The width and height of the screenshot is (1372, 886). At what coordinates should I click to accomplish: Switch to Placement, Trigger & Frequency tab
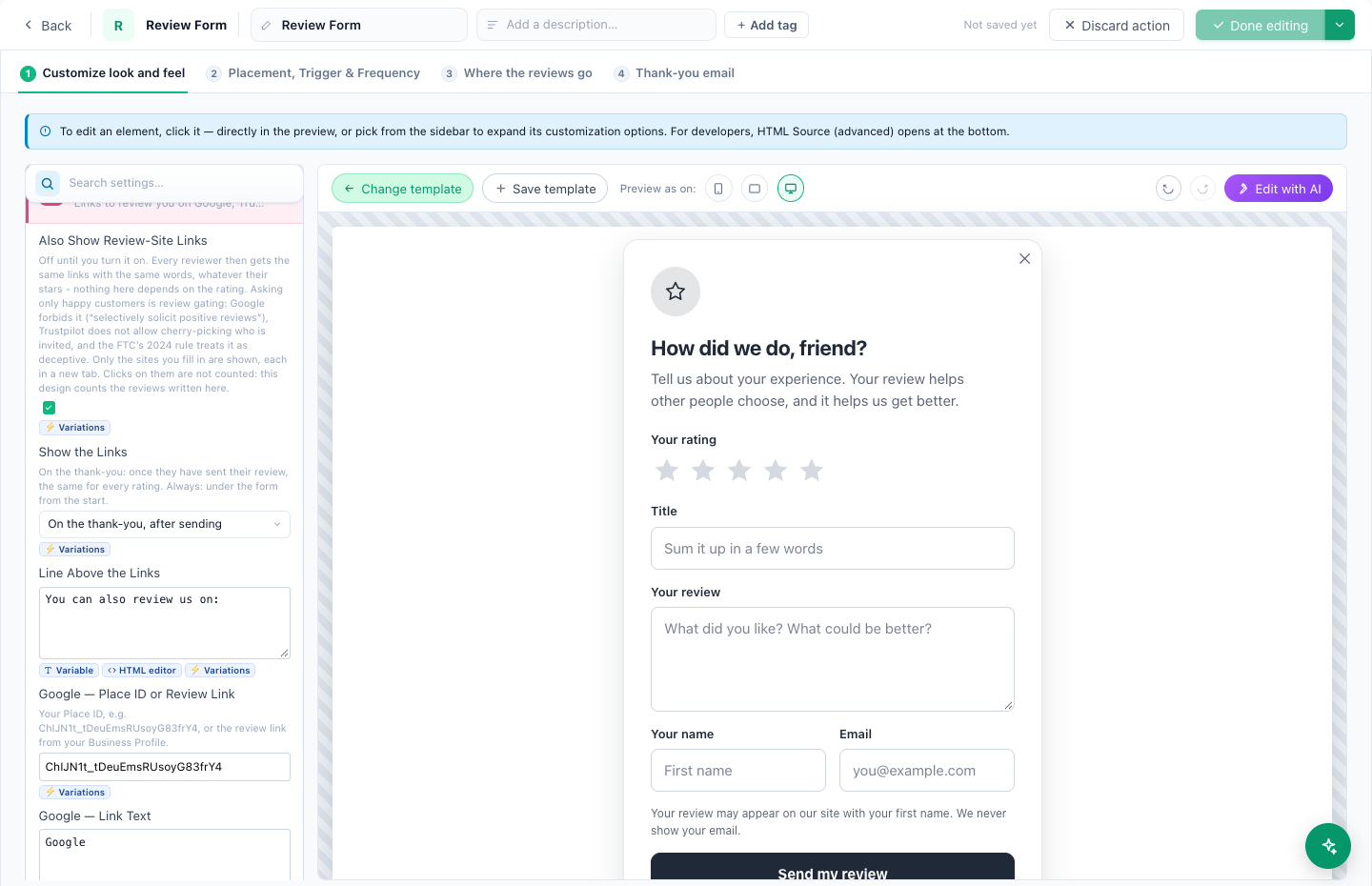[x=313, y=73]
